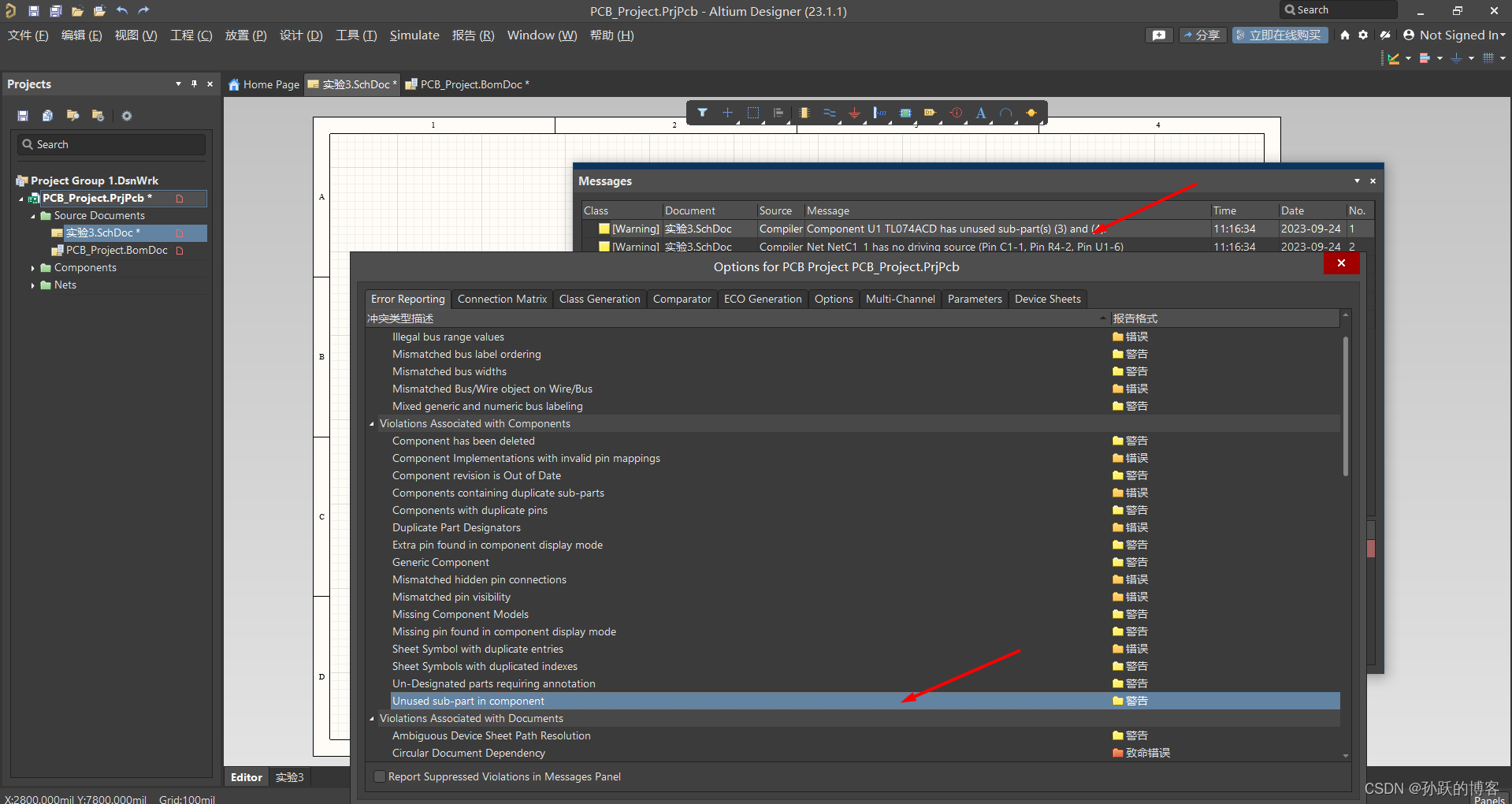Viewport: 1512px width, 804px height.
Task: Click the place component chip icon
Action: tap(804, 113)
